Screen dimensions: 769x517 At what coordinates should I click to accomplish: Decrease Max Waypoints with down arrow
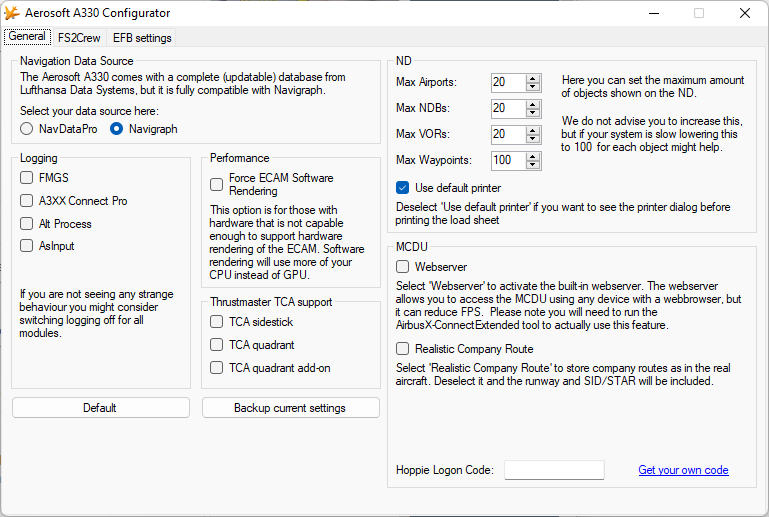coord(533,165)
